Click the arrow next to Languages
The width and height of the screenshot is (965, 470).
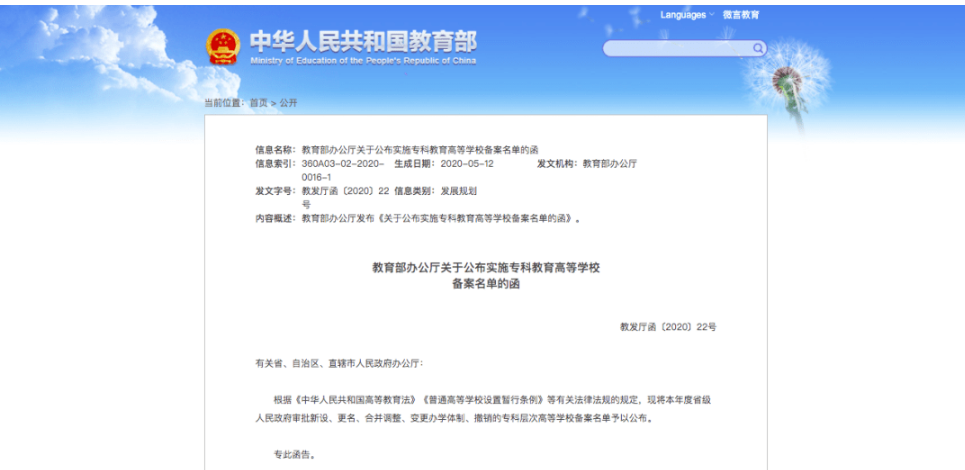[x=712, y=15]
